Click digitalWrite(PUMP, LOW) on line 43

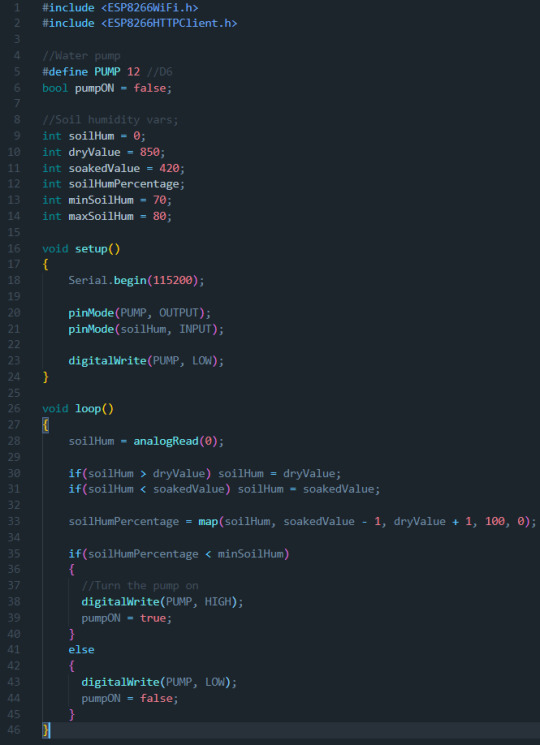pos(159,682)
